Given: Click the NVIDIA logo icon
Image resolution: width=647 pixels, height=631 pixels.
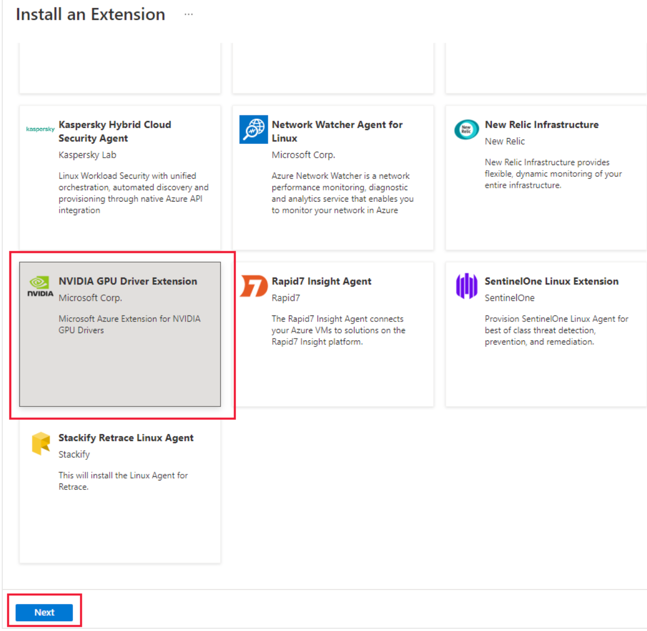Looking at the screenshot, I should coord(40,286).
